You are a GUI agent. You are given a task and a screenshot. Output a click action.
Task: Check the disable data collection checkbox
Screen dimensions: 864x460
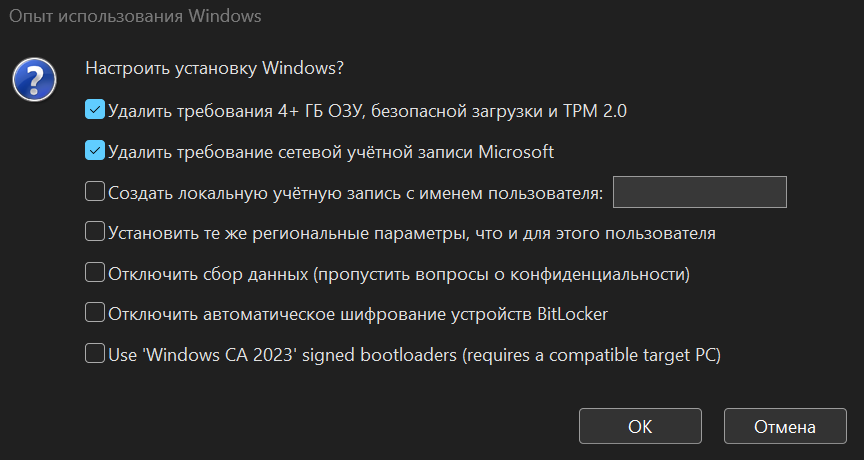coord(95,272)
